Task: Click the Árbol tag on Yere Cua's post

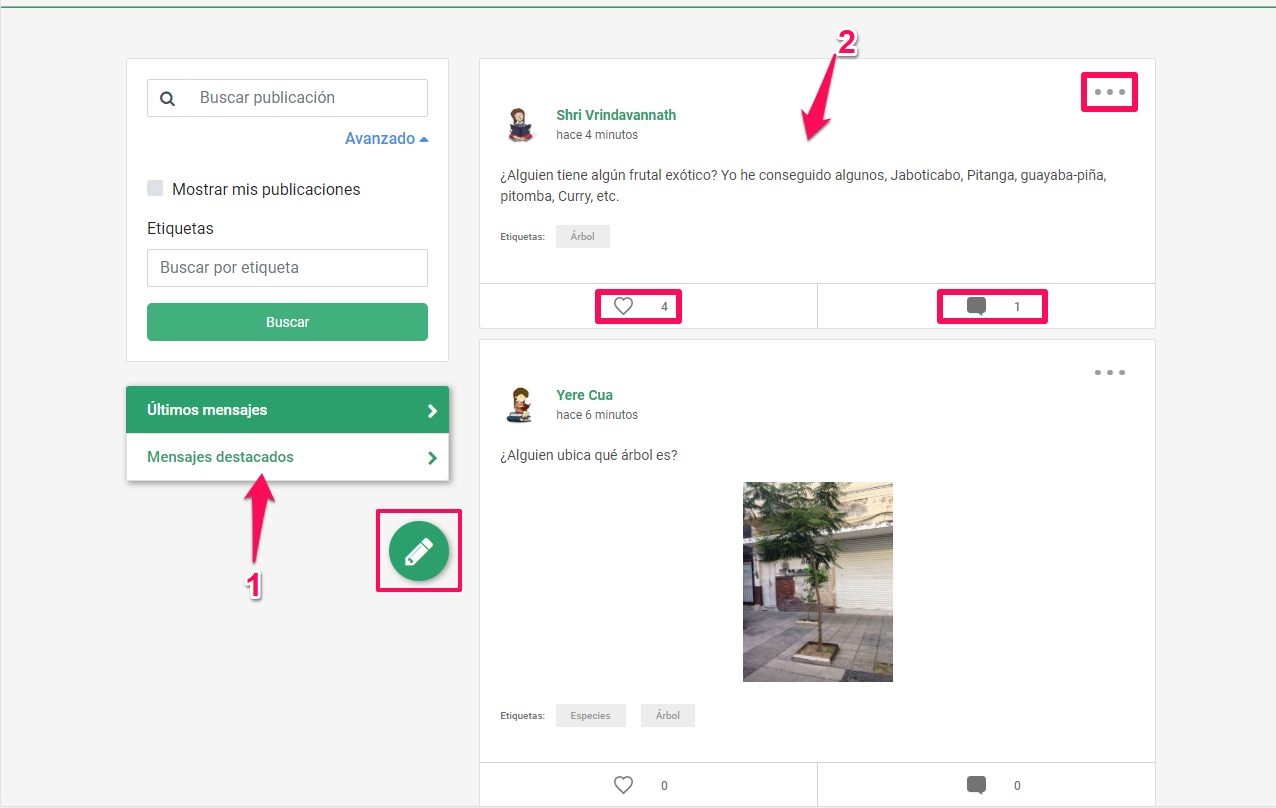Action: pyautogui.click(x=668, y=716)
